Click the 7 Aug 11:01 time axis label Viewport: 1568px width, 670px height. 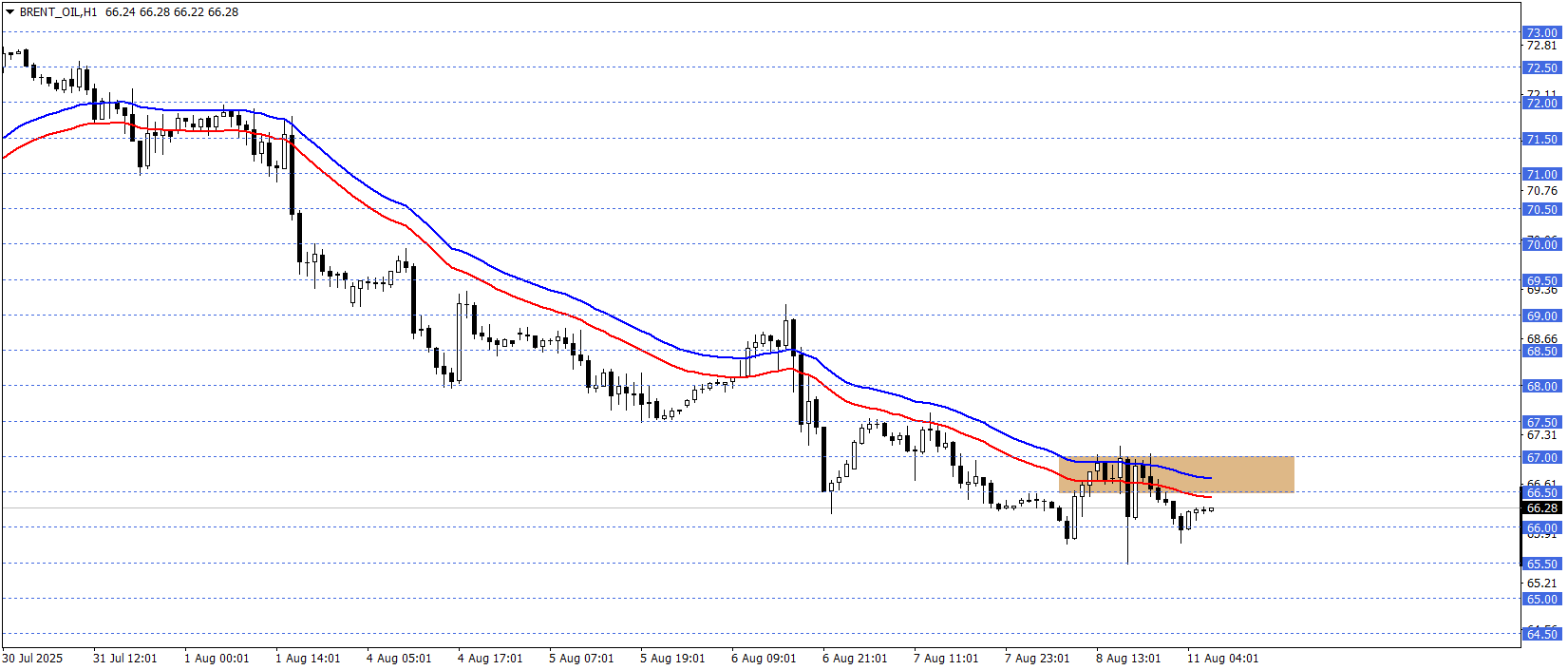946,658
